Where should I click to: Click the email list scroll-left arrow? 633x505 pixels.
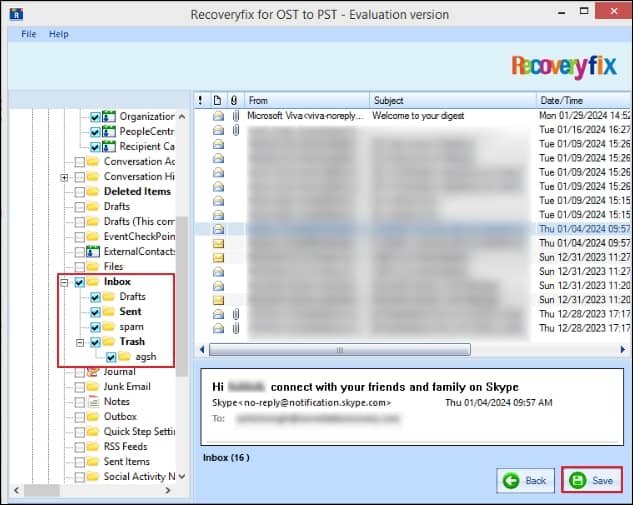point(202,349)
